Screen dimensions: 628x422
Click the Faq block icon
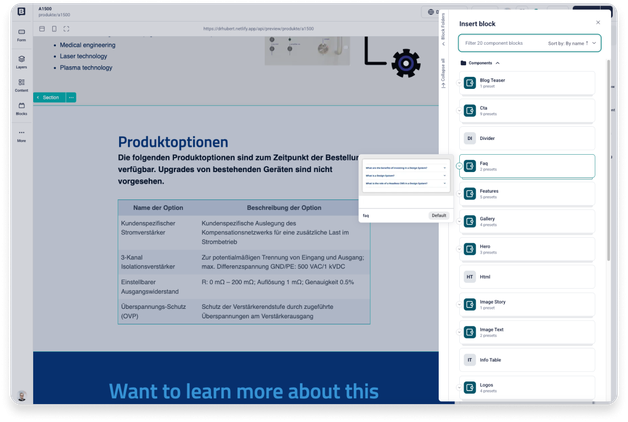point(469,166)
